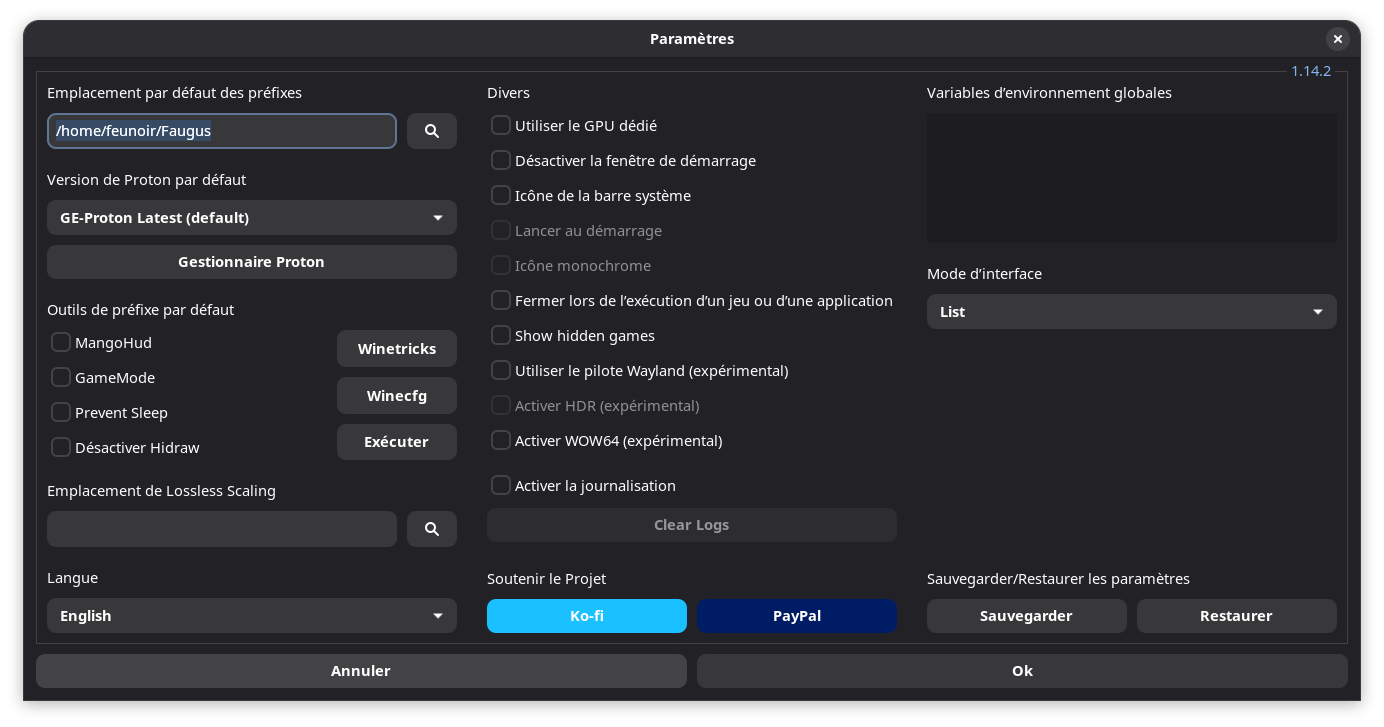Expand the Langue dropdown showing English
1384x727 pixels.
pos(251,616)
